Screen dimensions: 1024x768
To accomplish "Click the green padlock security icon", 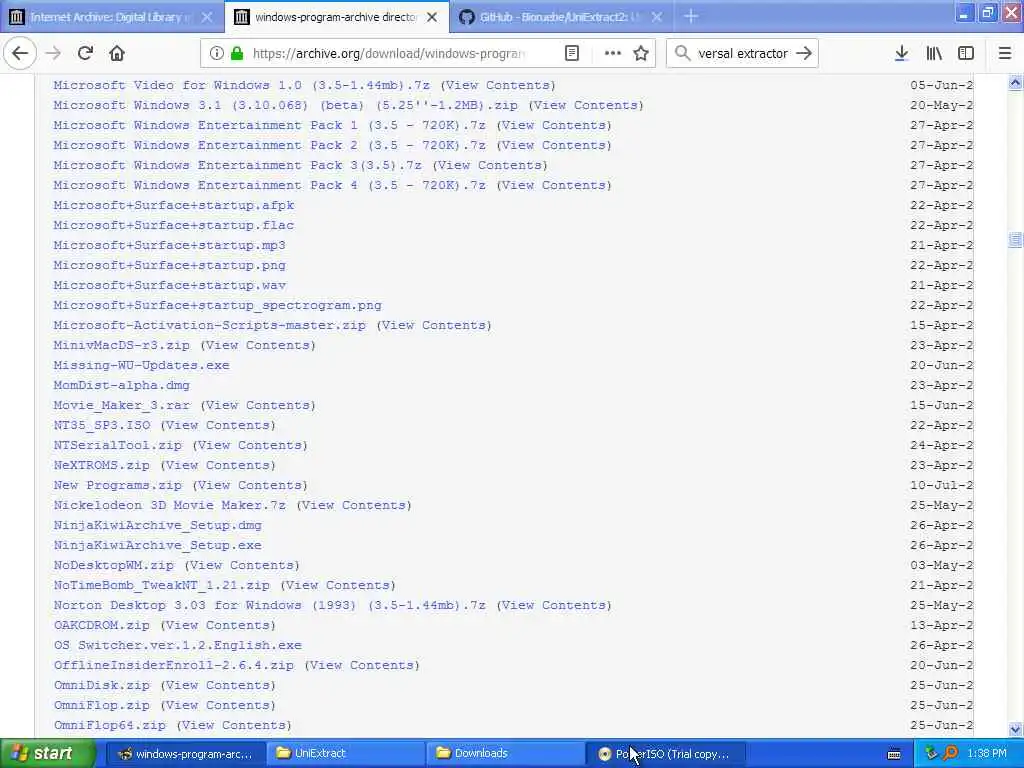I will click(237, 54).
